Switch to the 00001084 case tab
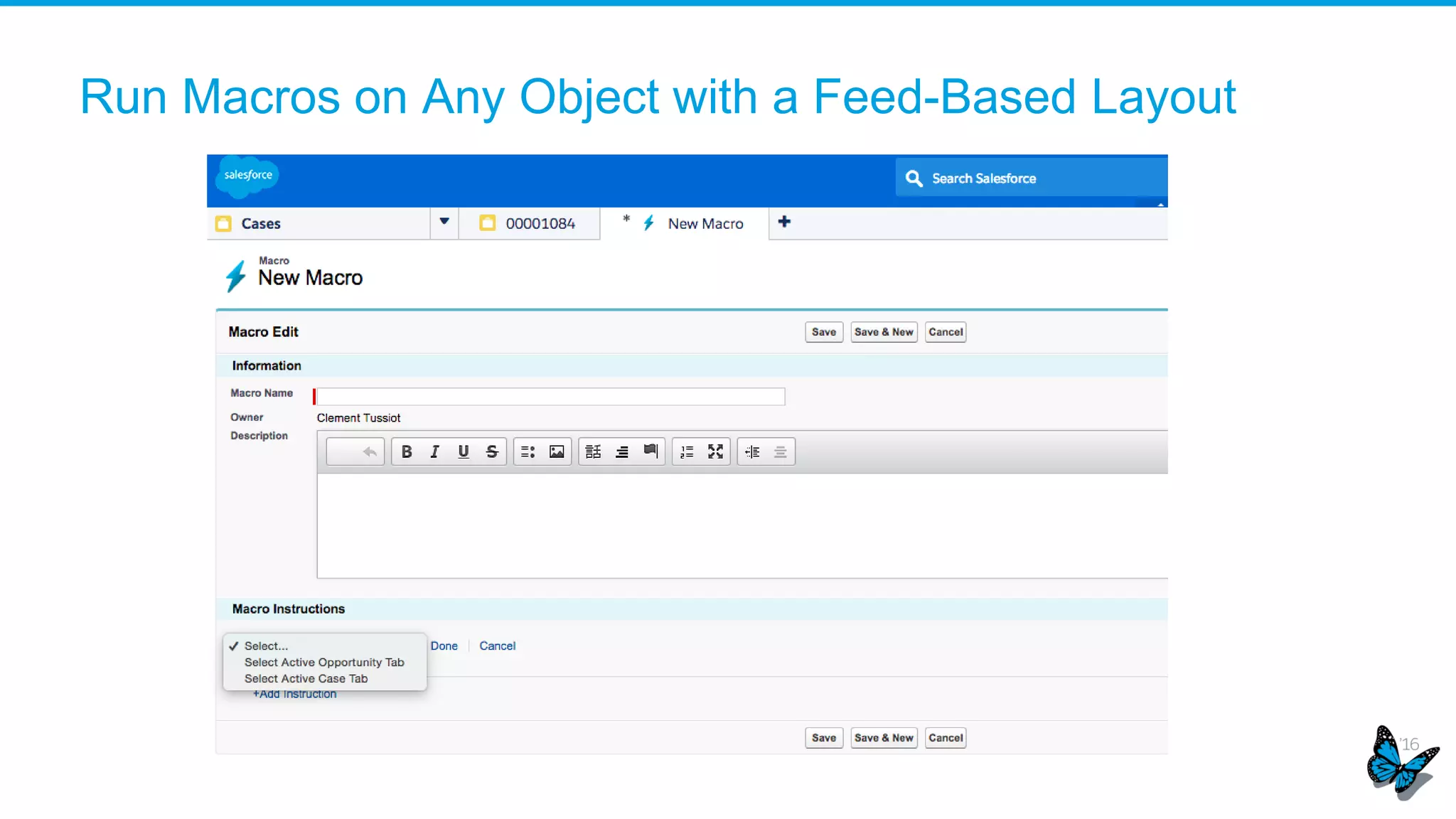1456x819 pixels. (530, 223)
